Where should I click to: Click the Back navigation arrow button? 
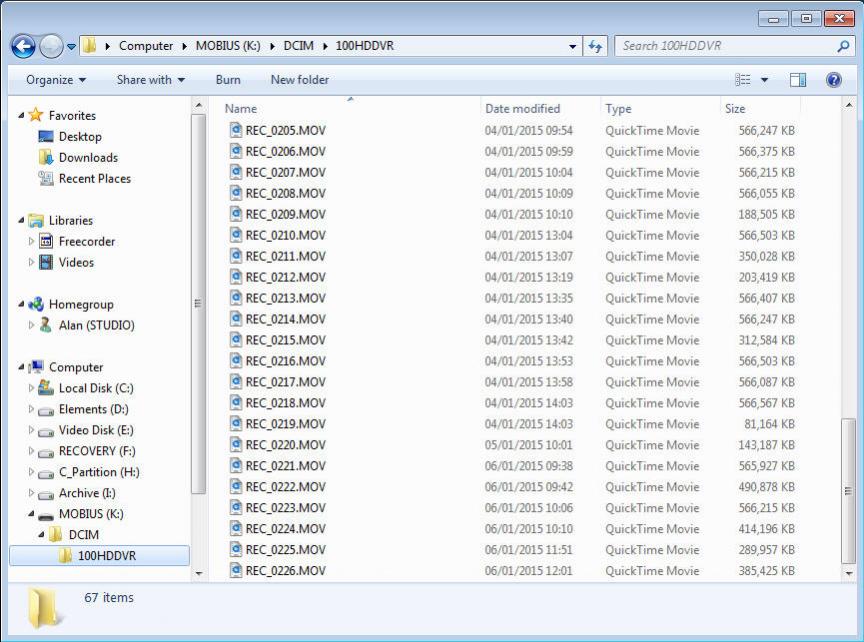(24, 46)
